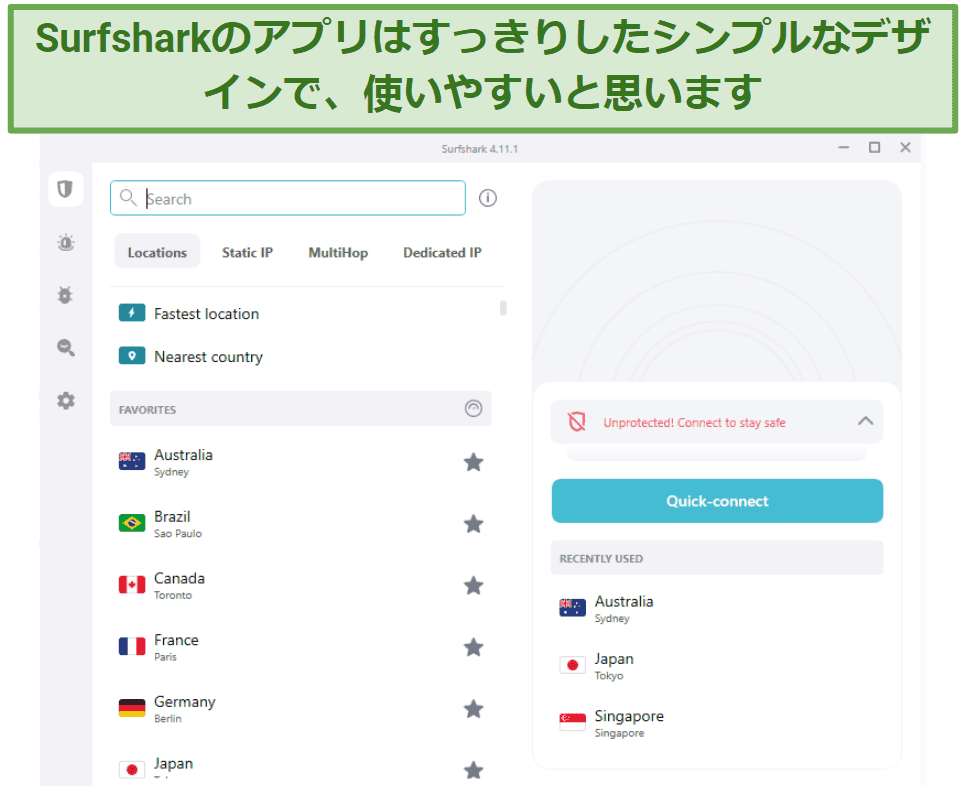Click the Fastest location lightning icon
The height and width of the screenshot is (795, 964).
(x=132, y=313)
